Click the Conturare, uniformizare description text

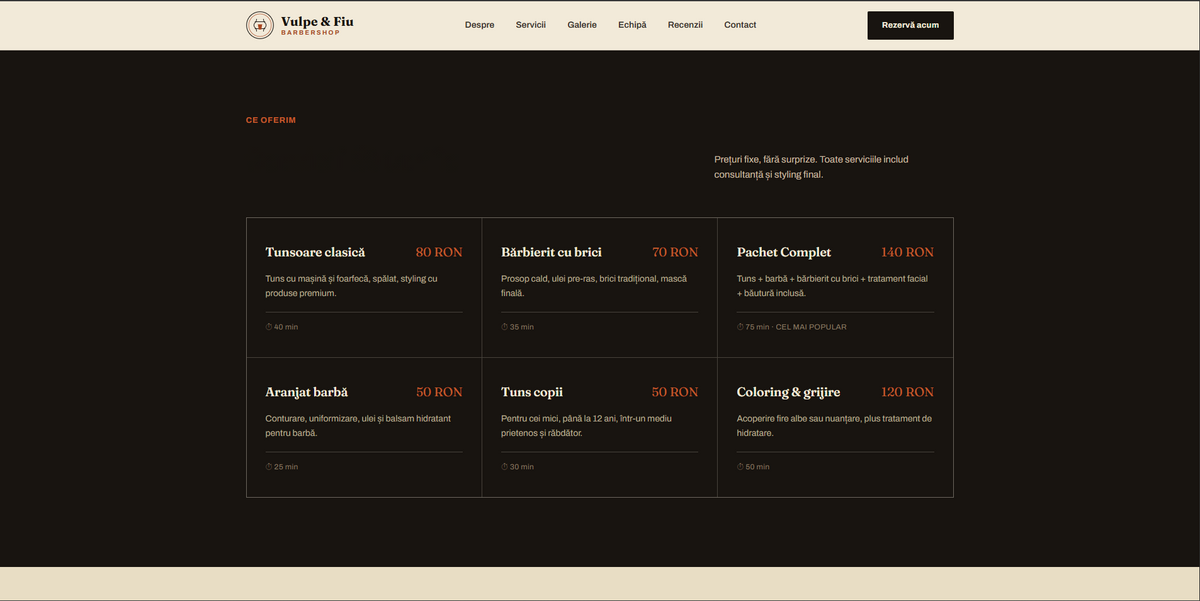point(358,426)
